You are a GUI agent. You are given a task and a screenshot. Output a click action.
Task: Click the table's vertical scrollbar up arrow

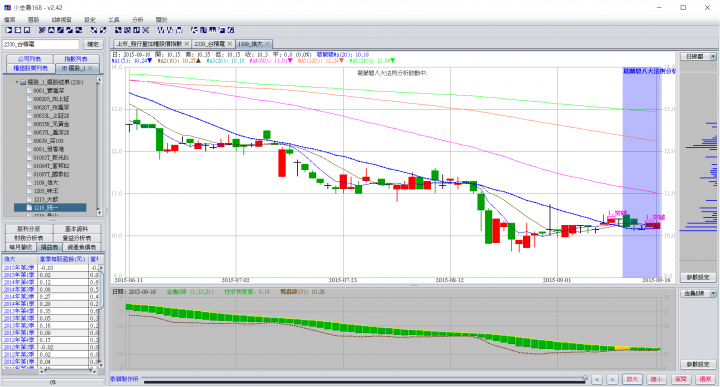tap(101, 267)
